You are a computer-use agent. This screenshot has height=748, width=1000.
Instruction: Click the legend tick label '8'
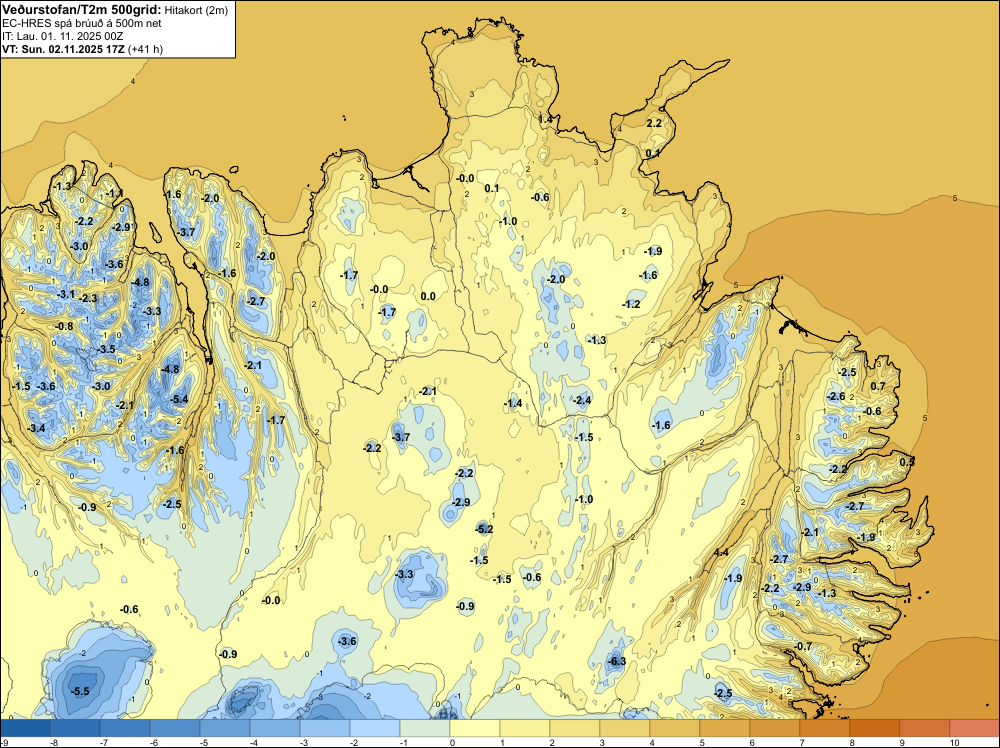click(x=851, y=742)
